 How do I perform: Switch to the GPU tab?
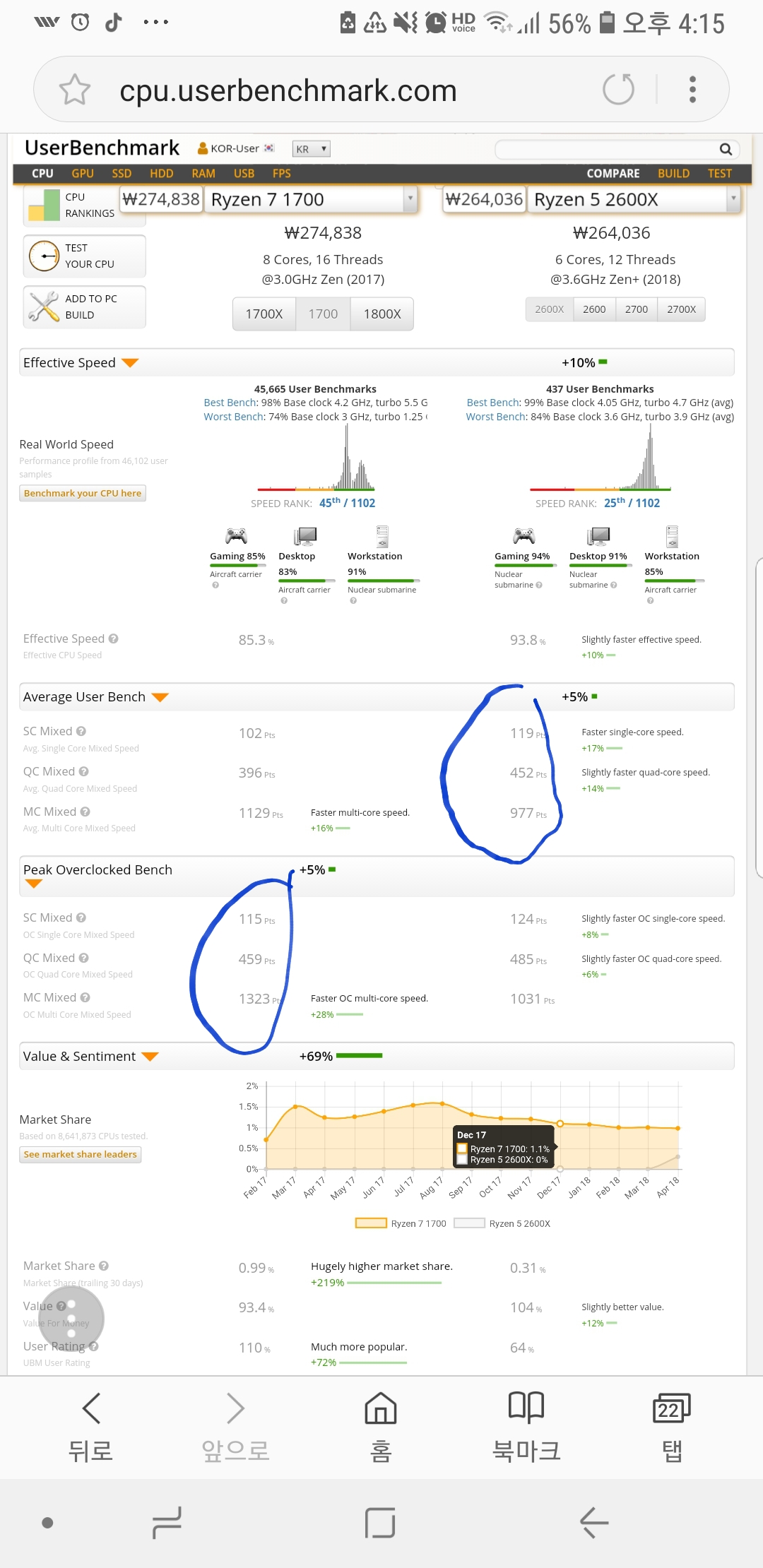[83, 174]
